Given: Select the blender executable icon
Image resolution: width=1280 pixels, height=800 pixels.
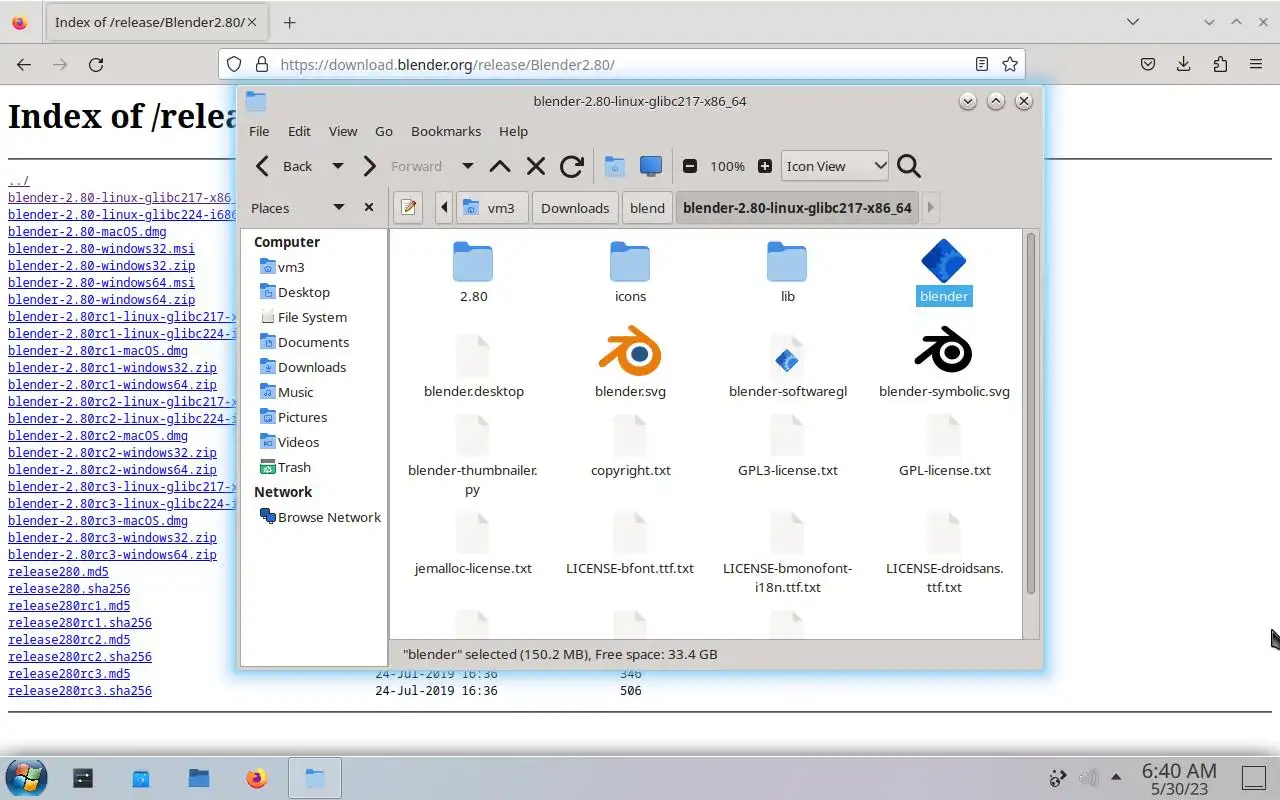Looking at the screenshot, I should coord(944,260).
